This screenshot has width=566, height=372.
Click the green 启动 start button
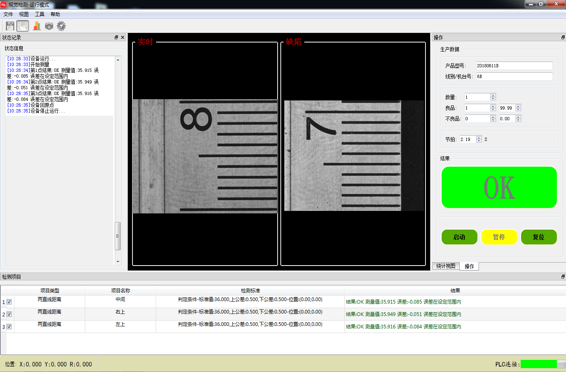[x=459, y=237]
